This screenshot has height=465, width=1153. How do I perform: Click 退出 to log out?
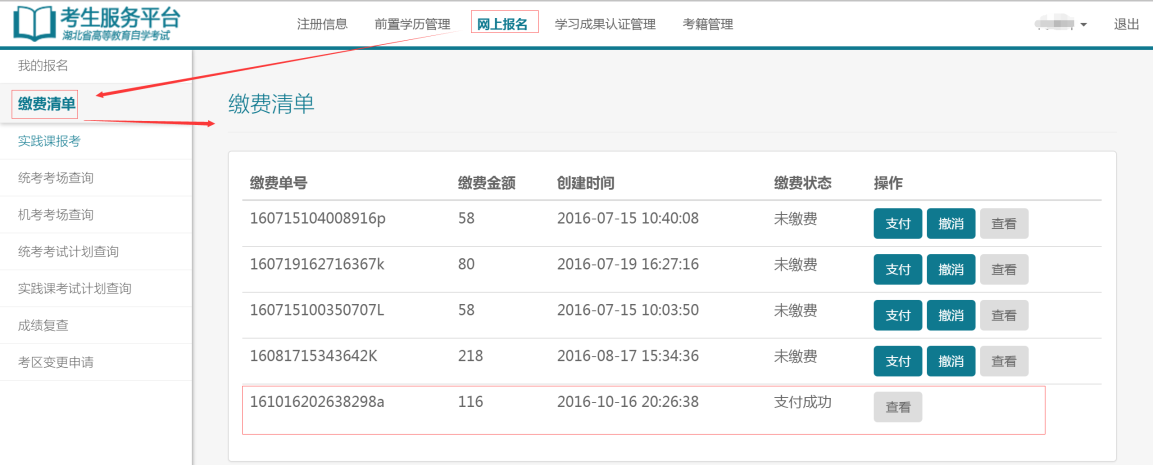coord(1126,24)
